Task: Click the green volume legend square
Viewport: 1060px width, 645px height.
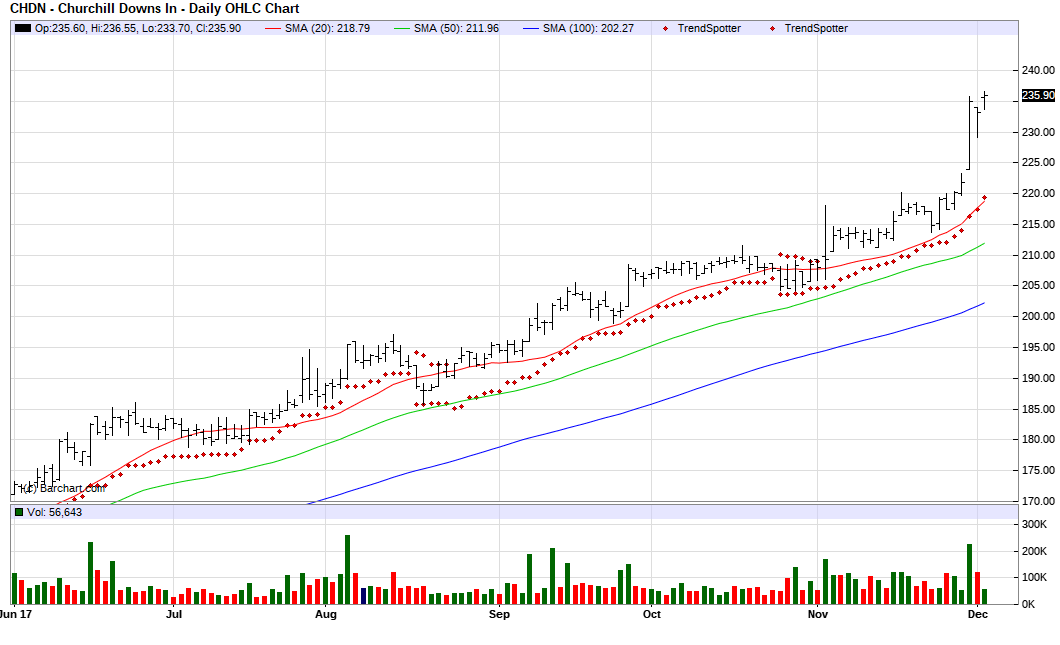Action: (x=19, y=512)
